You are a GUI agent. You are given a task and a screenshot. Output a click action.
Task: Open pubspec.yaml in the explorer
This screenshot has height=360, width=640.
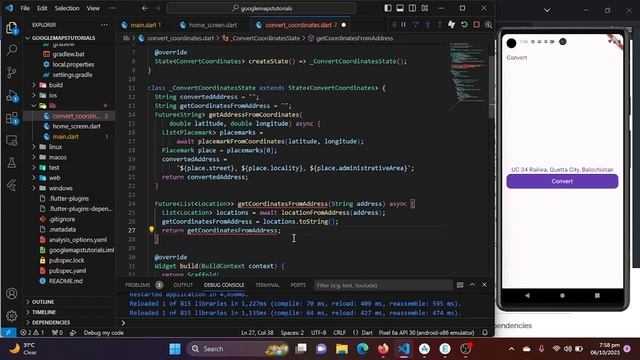(x=67, y=271)
